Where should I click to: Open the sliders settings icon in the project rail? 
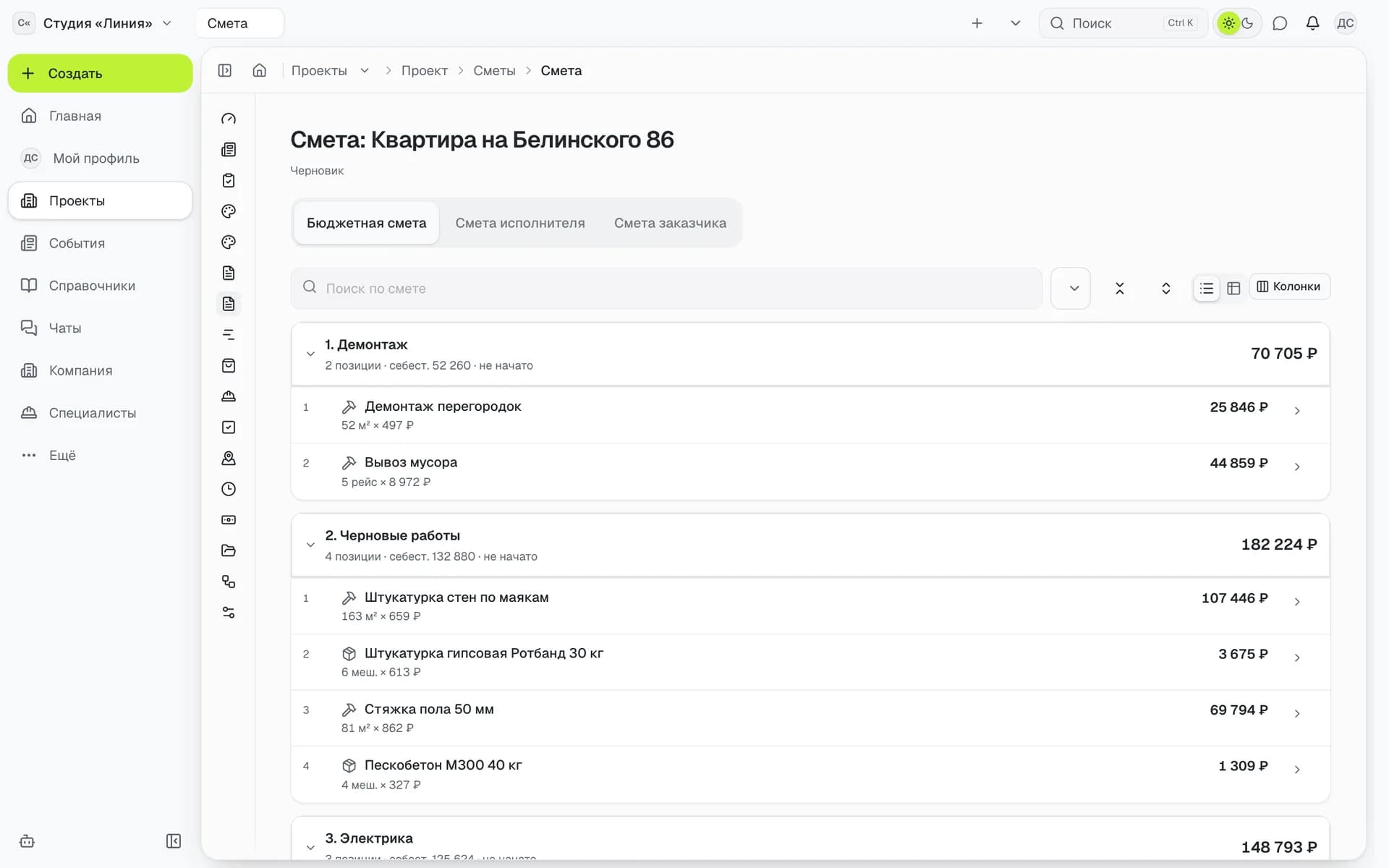point(229,613)
